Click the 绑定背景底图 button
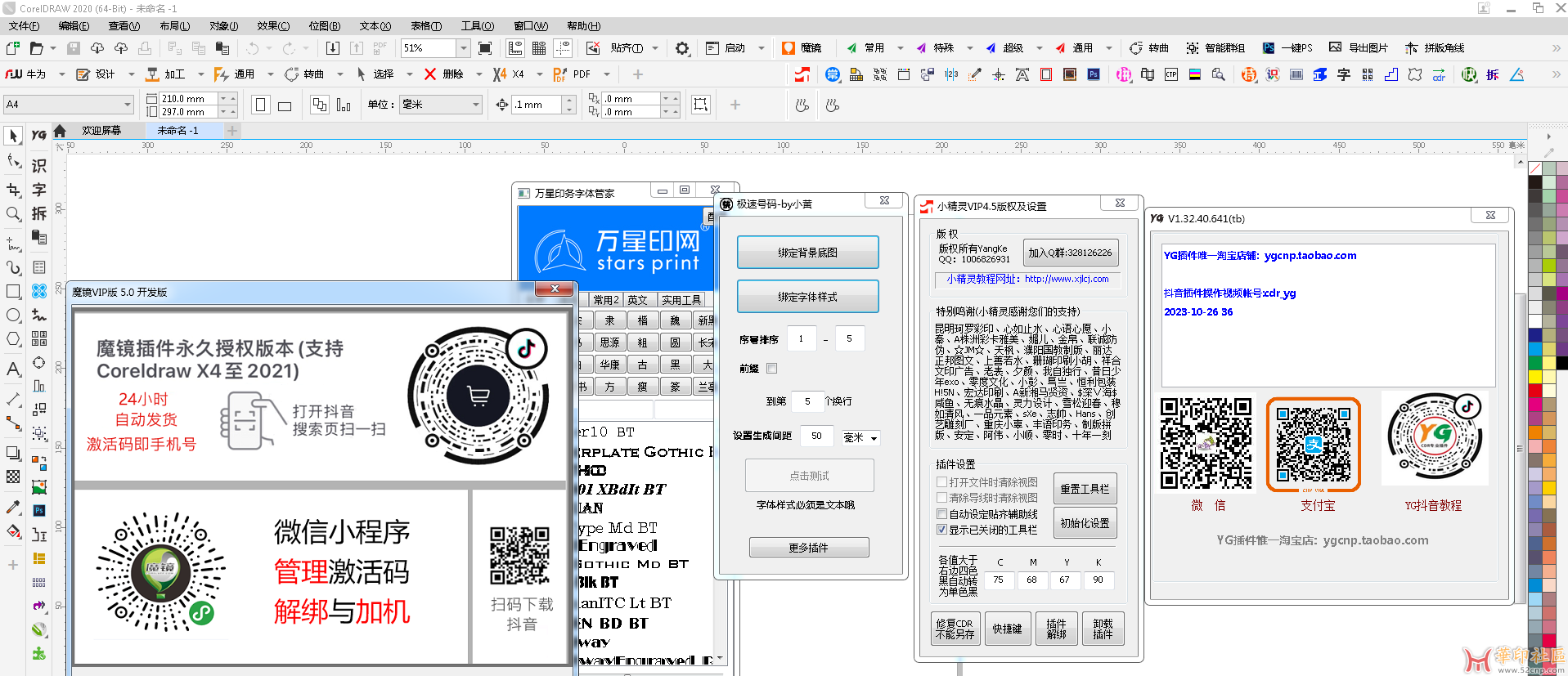The image size is (1568, 676). click(x=807, y=253)
